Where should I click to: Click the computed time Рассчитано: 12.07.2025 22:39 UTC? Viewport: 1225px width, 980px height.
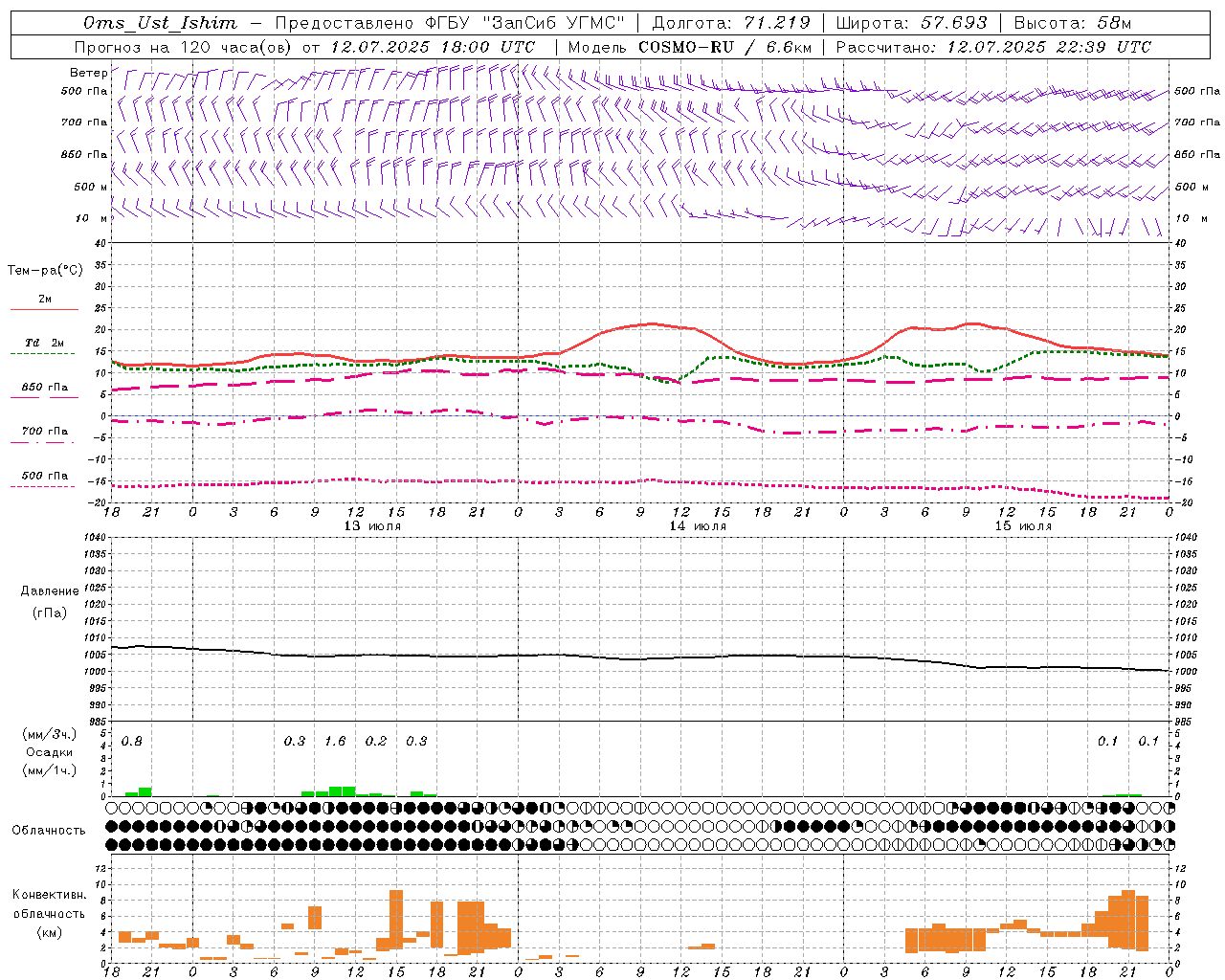[993, 47]
